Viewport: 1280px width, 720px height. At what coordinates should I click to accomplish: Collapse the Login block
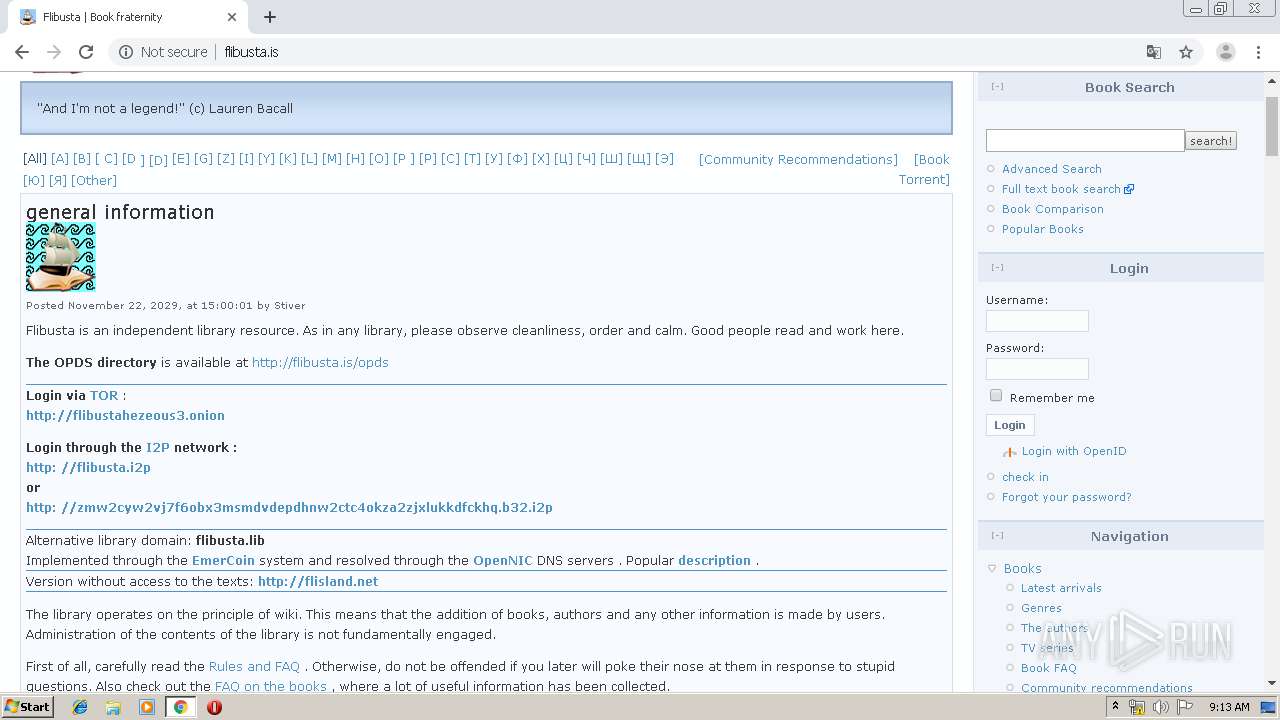(997, 268)
